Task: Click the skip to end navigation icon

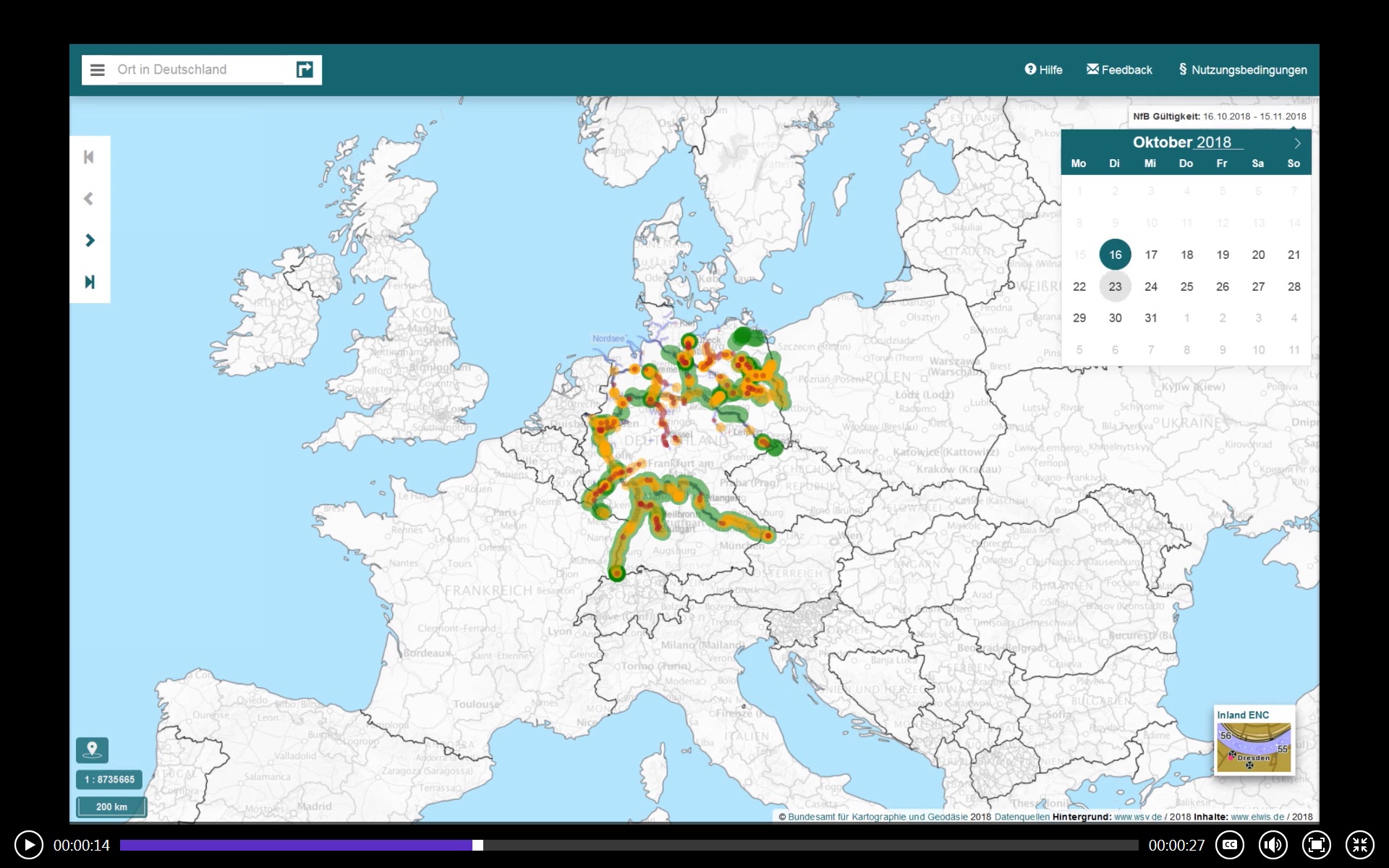Action: point(90,281)
